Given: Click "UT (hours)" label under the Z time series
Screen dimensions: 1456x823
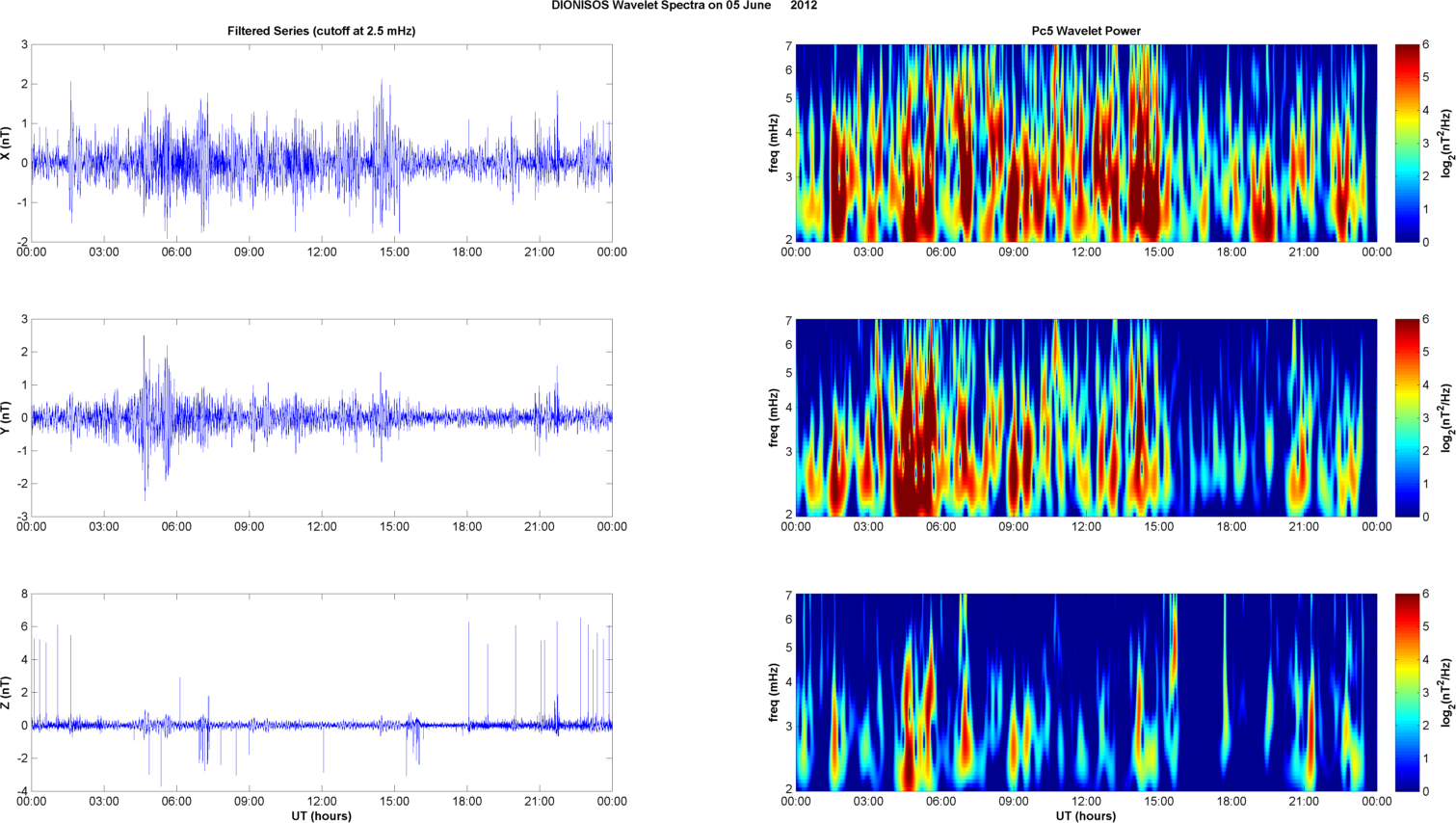Looking at the screenshot, I should tap(322, 816).
